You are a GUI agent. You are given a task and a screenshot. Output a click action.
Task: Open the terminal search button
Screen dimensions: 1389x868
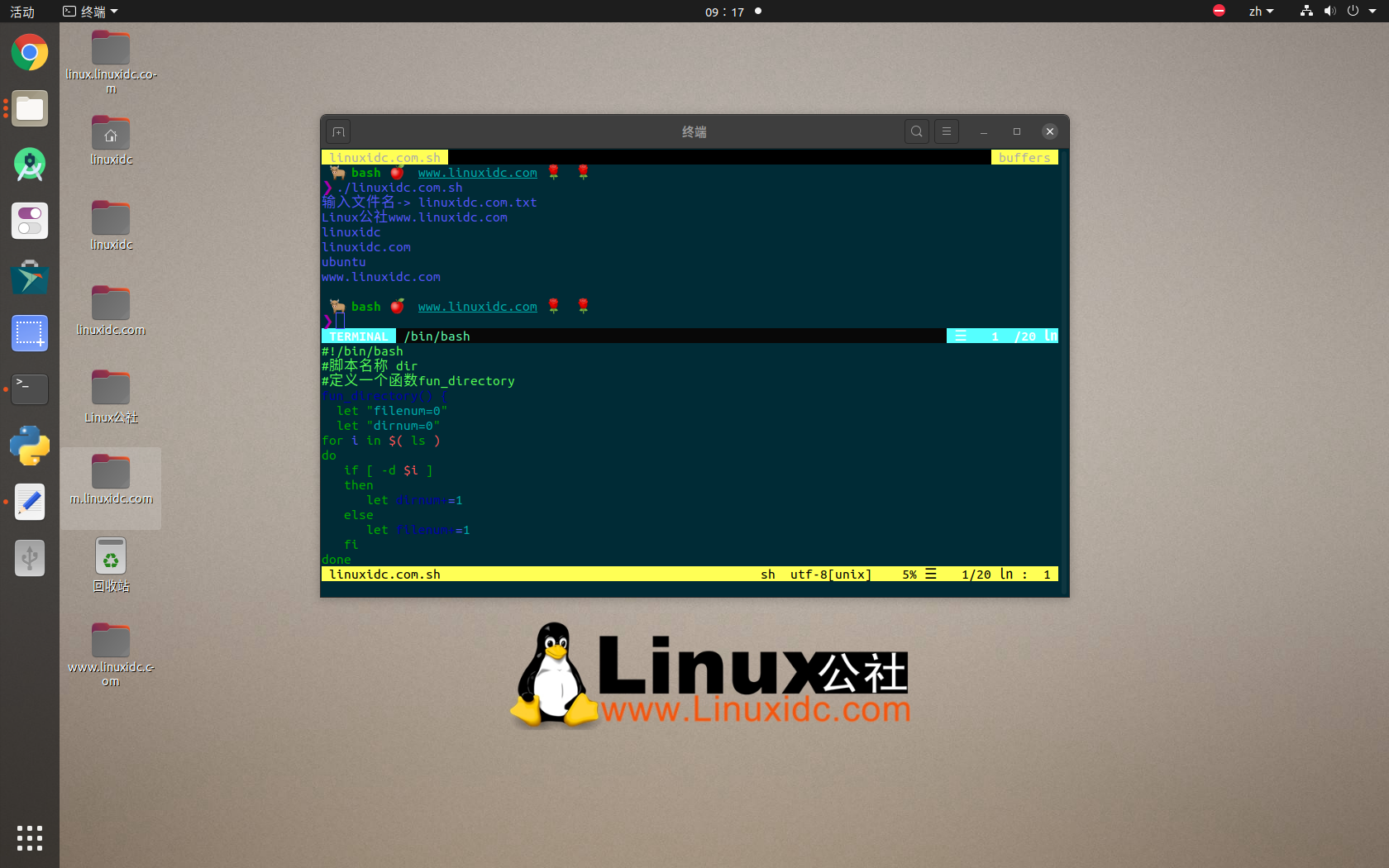[x=917, y=131]
